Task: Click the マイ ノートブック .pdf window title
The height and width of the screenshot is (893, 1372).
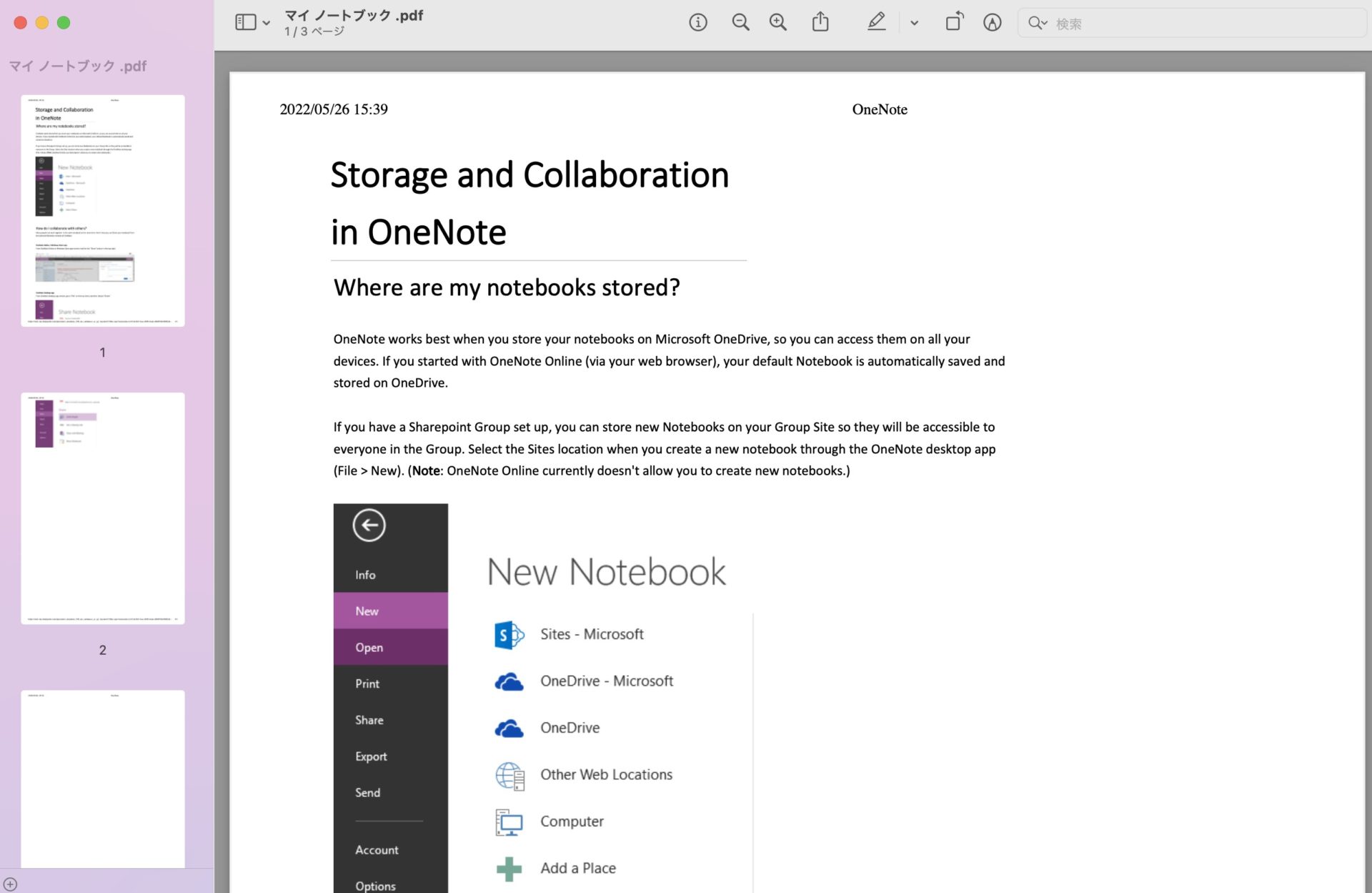Action: point(354,15)
